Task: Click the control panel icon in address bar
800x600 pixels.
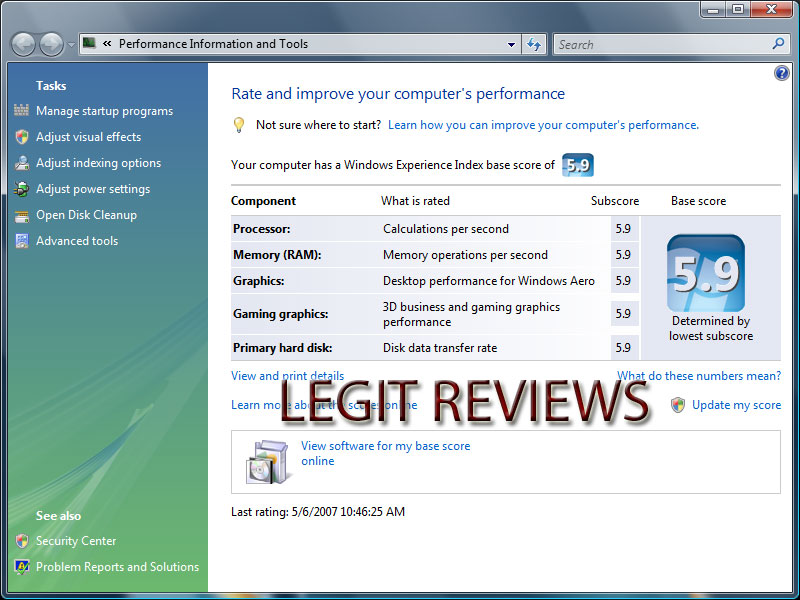Action: coord(89,43)
